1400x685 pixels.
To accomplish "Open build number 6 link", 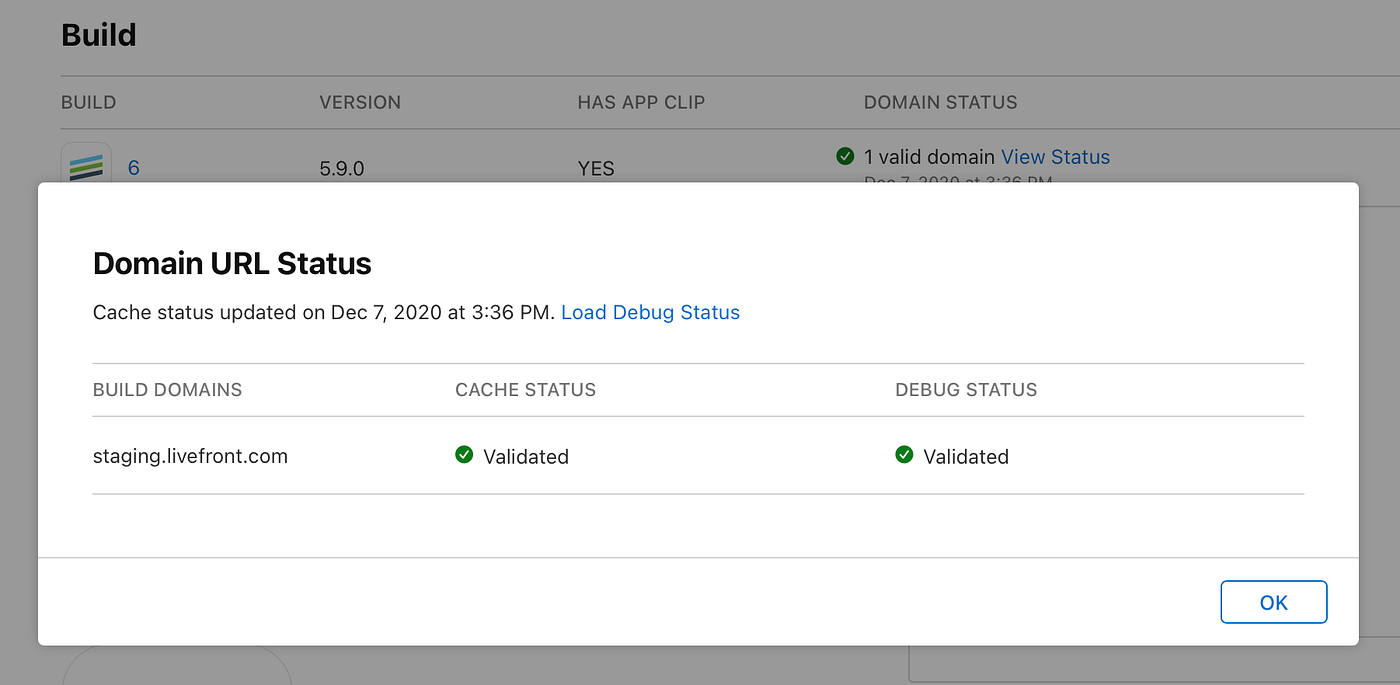I will pos(134,168).
